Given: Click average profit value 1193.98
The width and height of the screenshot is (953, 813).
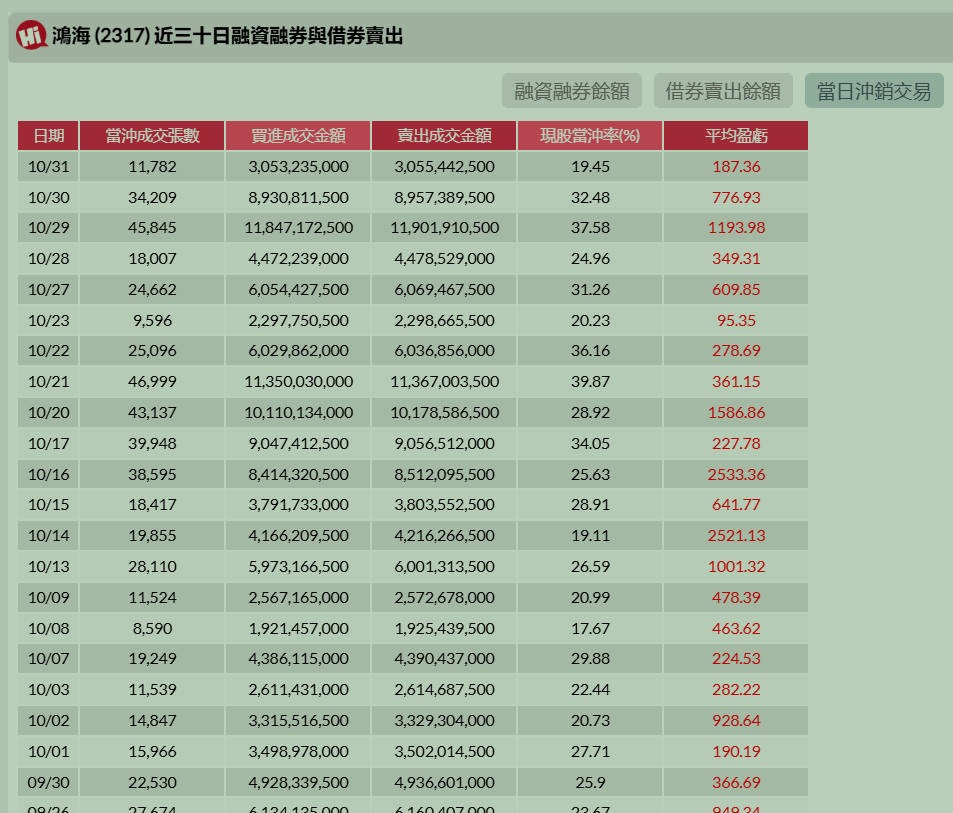Looking at the screenshot, I should (x=736, y=228).
